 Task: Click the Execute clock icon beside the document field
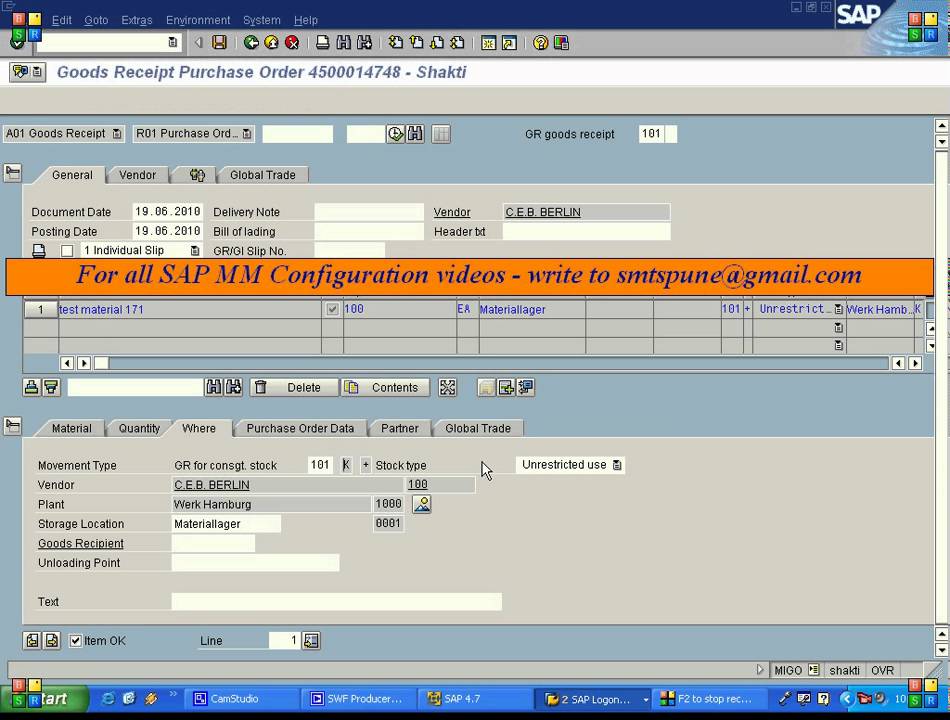click(396, 134)
